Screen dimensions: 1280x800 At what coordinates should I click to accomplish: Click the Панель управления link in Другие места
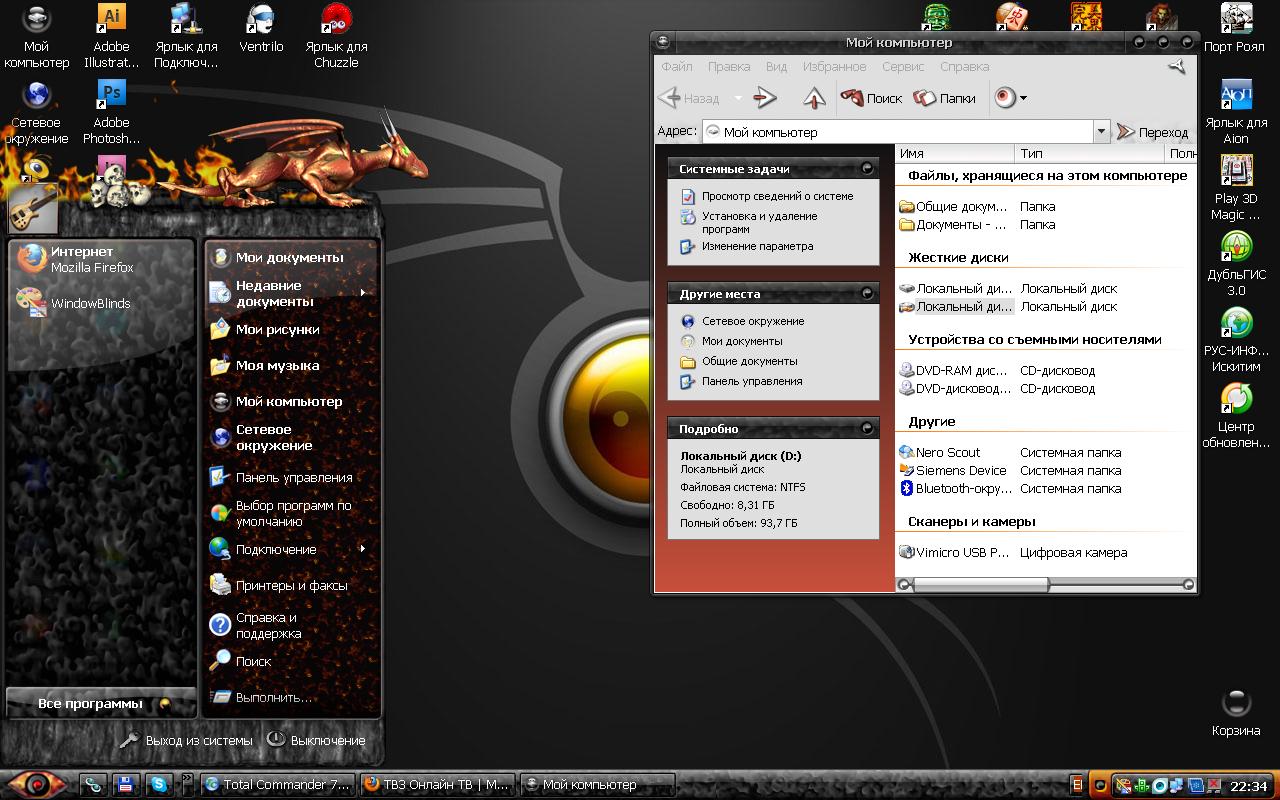click(x=751, y=381)
